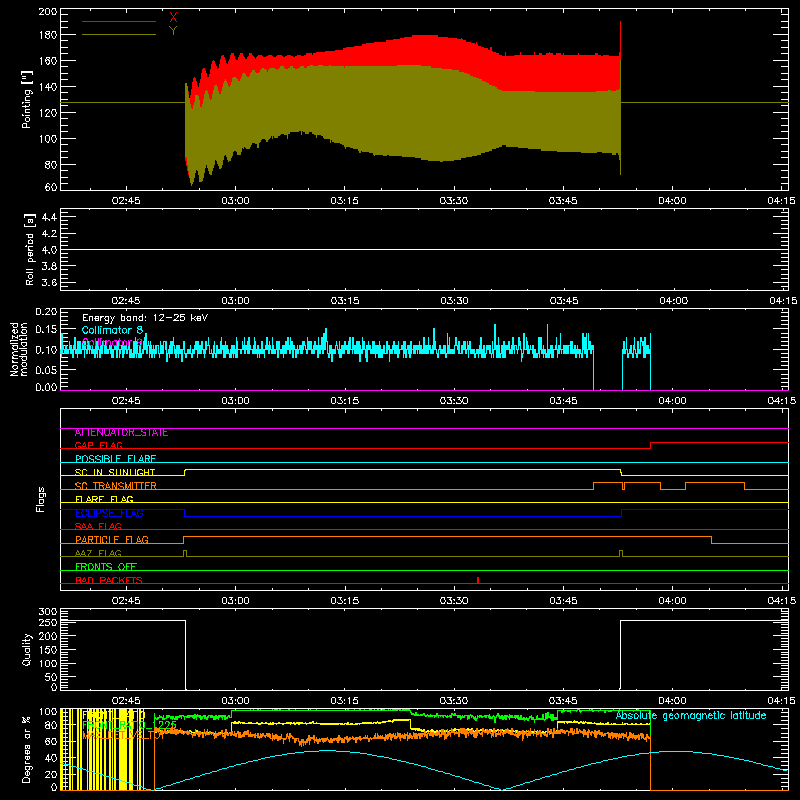Select the POSSIBLE_FLARE flag label
800x800 pixels.
point(115,459)
